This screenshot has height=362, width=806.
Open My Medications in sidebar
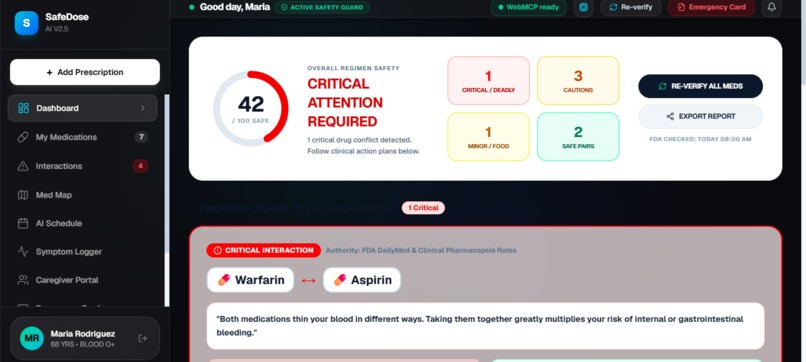(82, 137)
